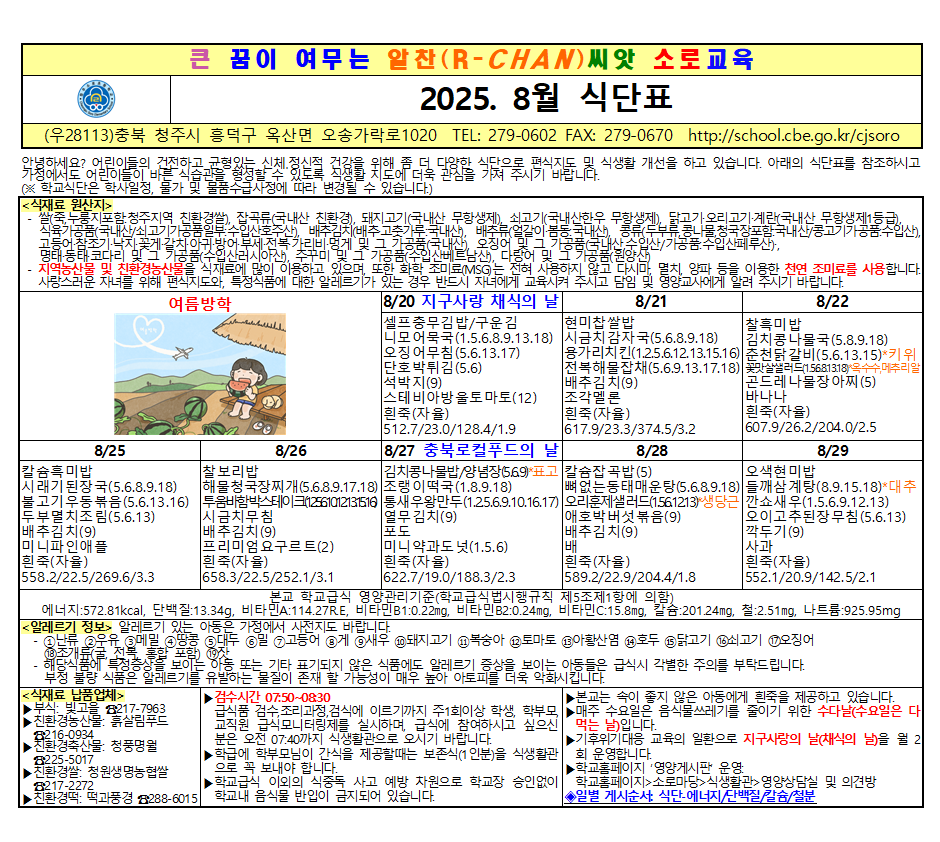The height and width of the screenshot is (842, 940).
Task: Click the '*키위' orange note
Action: [899, 355]
